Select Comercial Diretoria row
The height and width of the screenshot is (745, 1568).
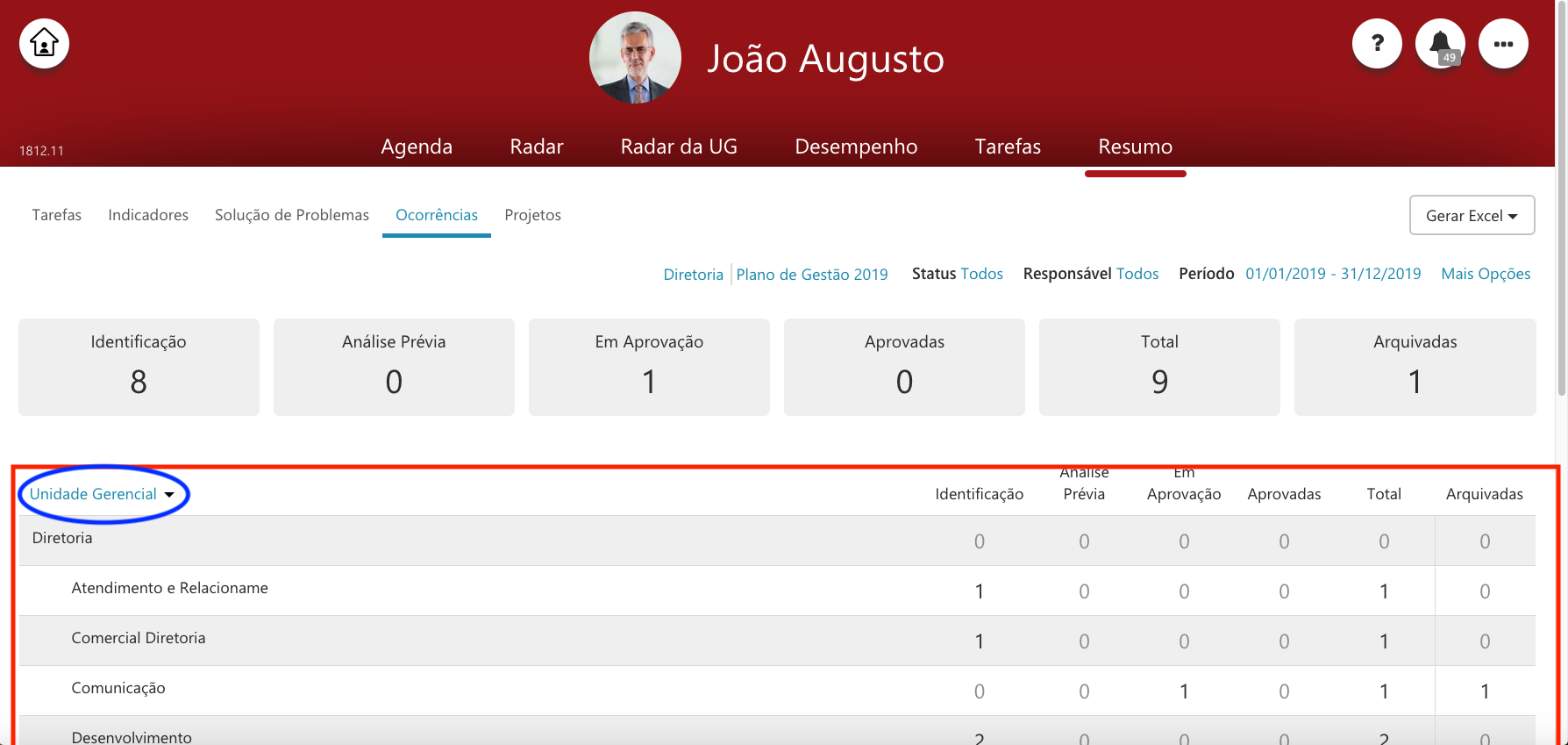click(x=777, y=641)
